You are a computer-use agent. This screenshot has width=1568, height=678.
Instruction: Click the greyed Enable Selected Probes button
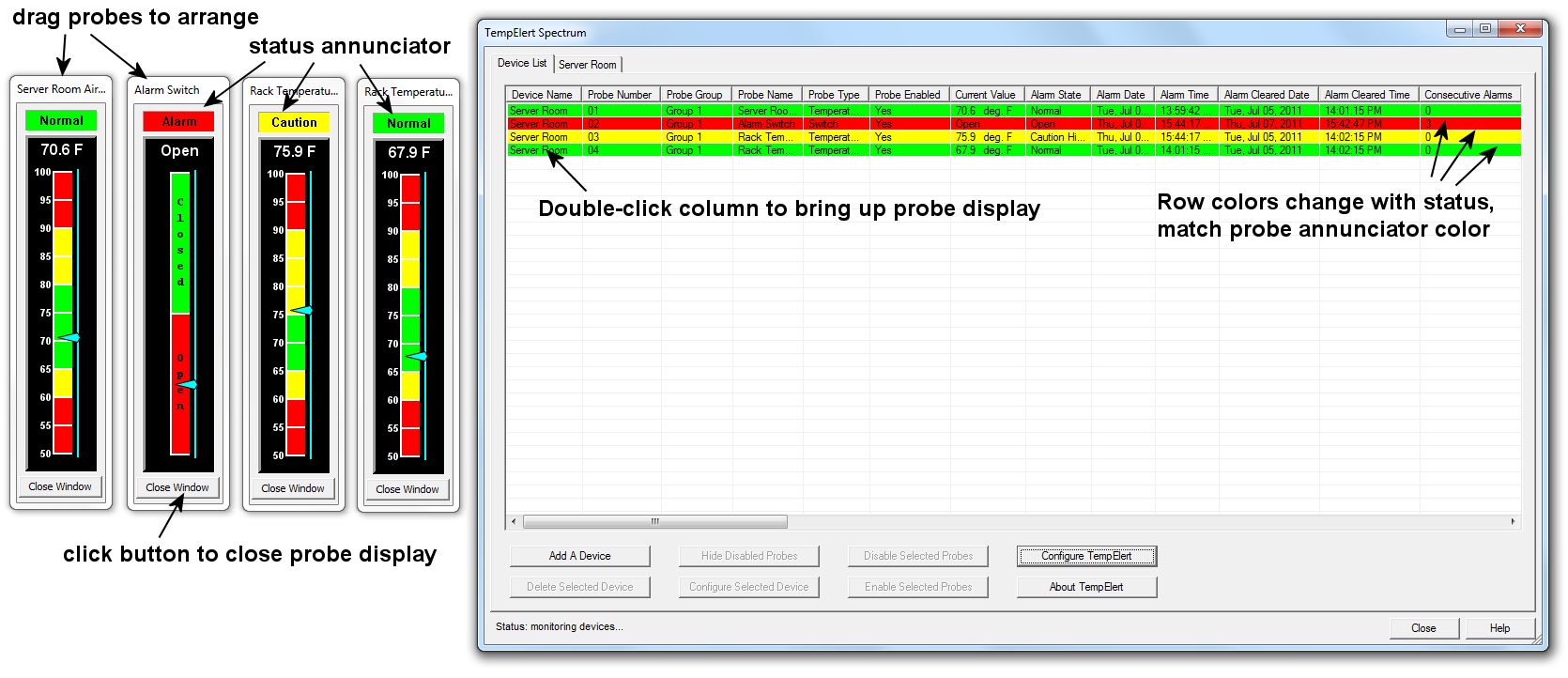point(917,587)
